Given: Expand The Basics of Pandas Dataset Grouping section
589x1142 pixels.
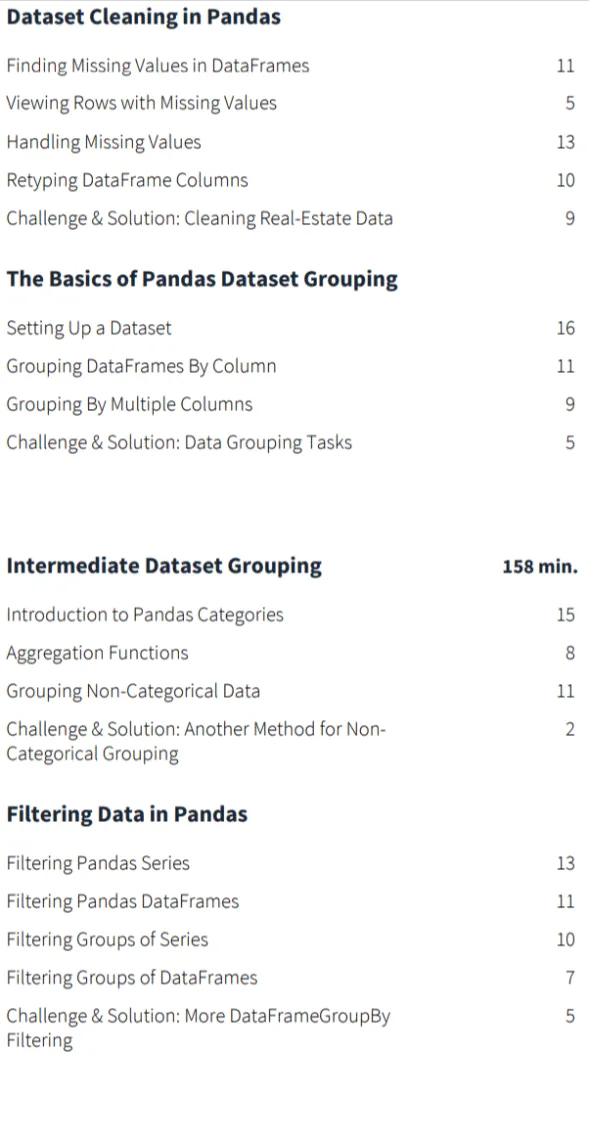Looking at the screenshot, I should pos(202,280).
